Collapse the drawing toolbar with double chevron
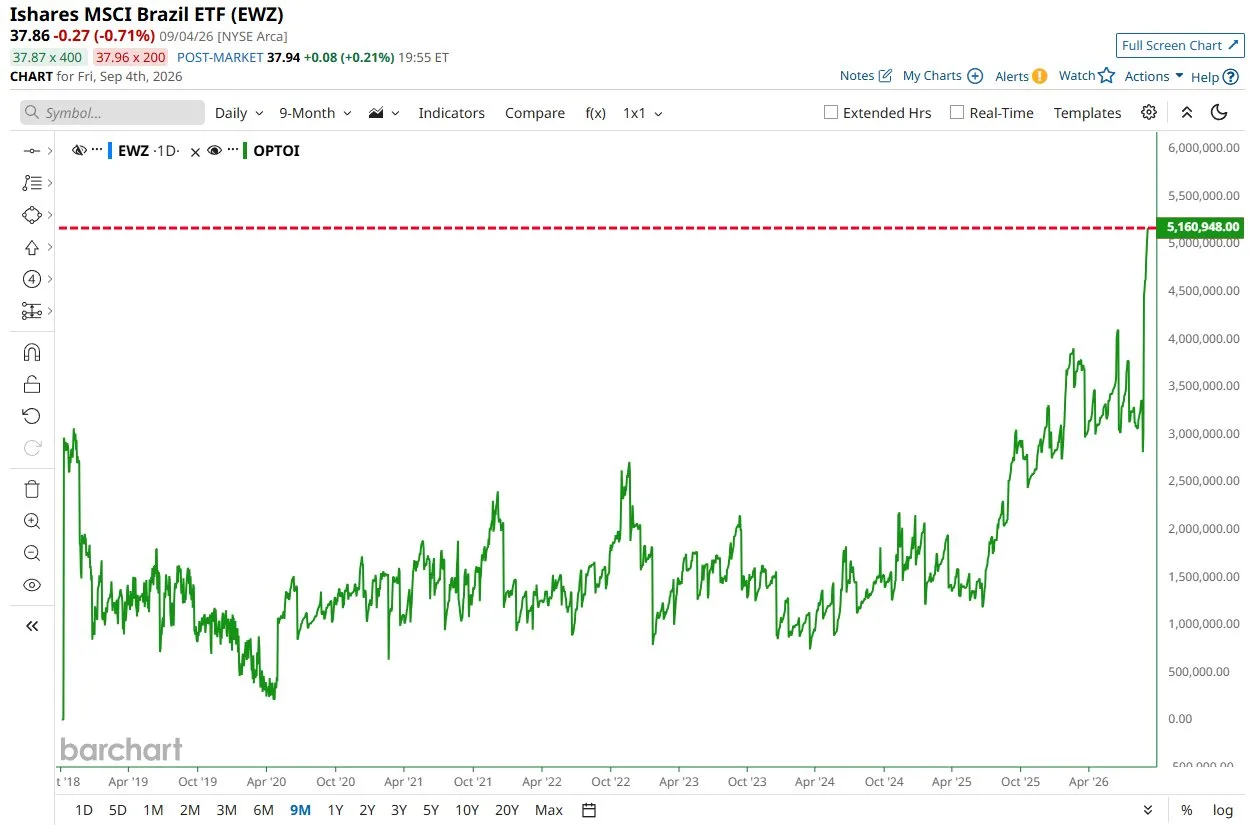1256x825 pixels. click(x=31, y=626)
